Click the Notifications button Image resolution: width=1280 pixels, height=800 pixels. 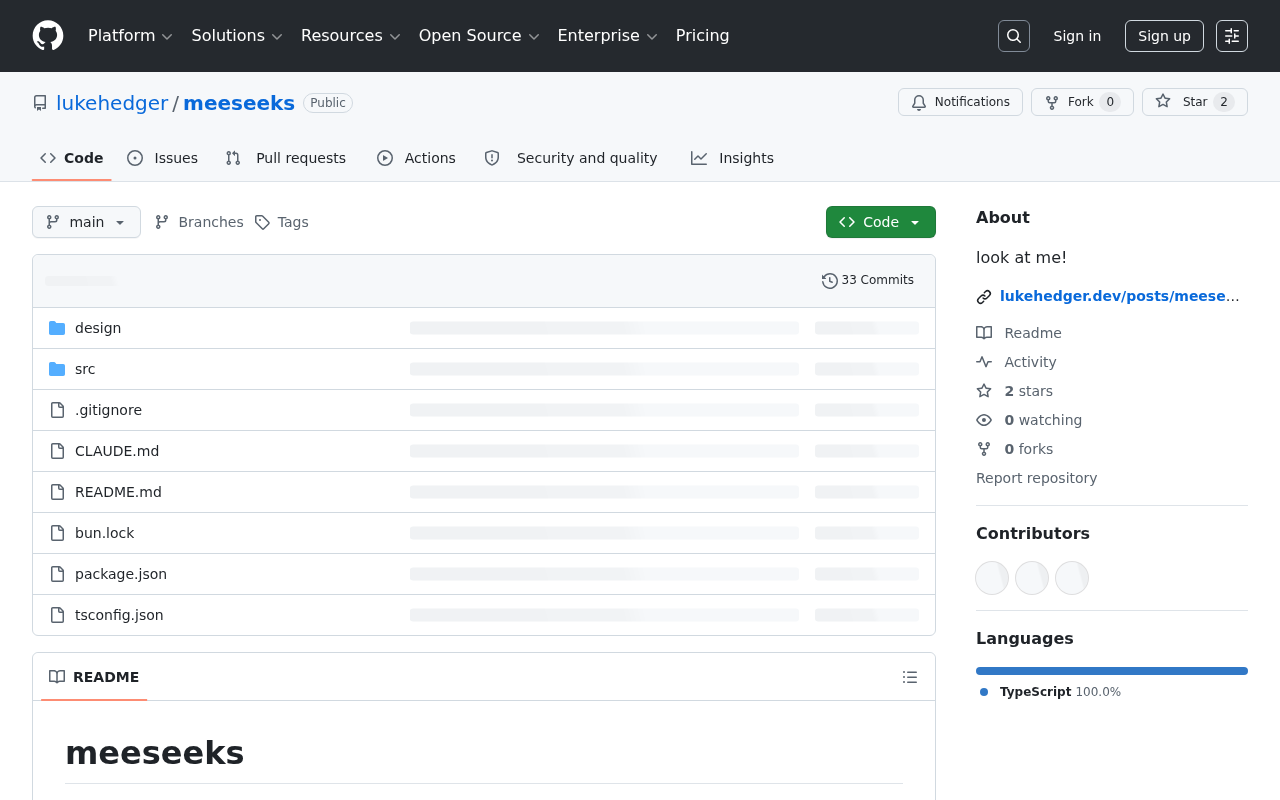(960, 102)
